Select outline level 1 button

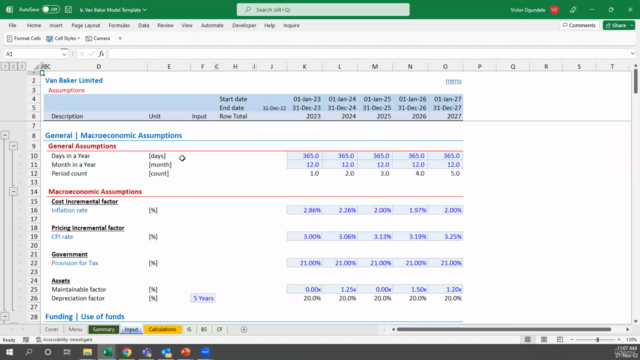point(5,66)
